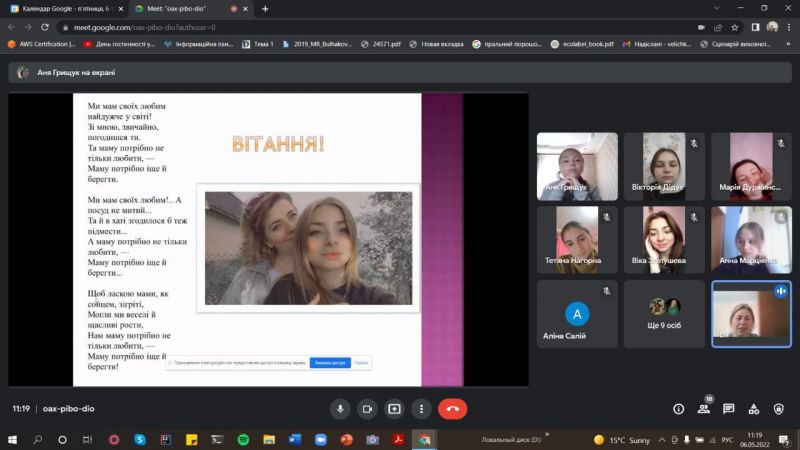Open Skype from taskbar
The image size is (800, 450).
[x=140, y=439]
